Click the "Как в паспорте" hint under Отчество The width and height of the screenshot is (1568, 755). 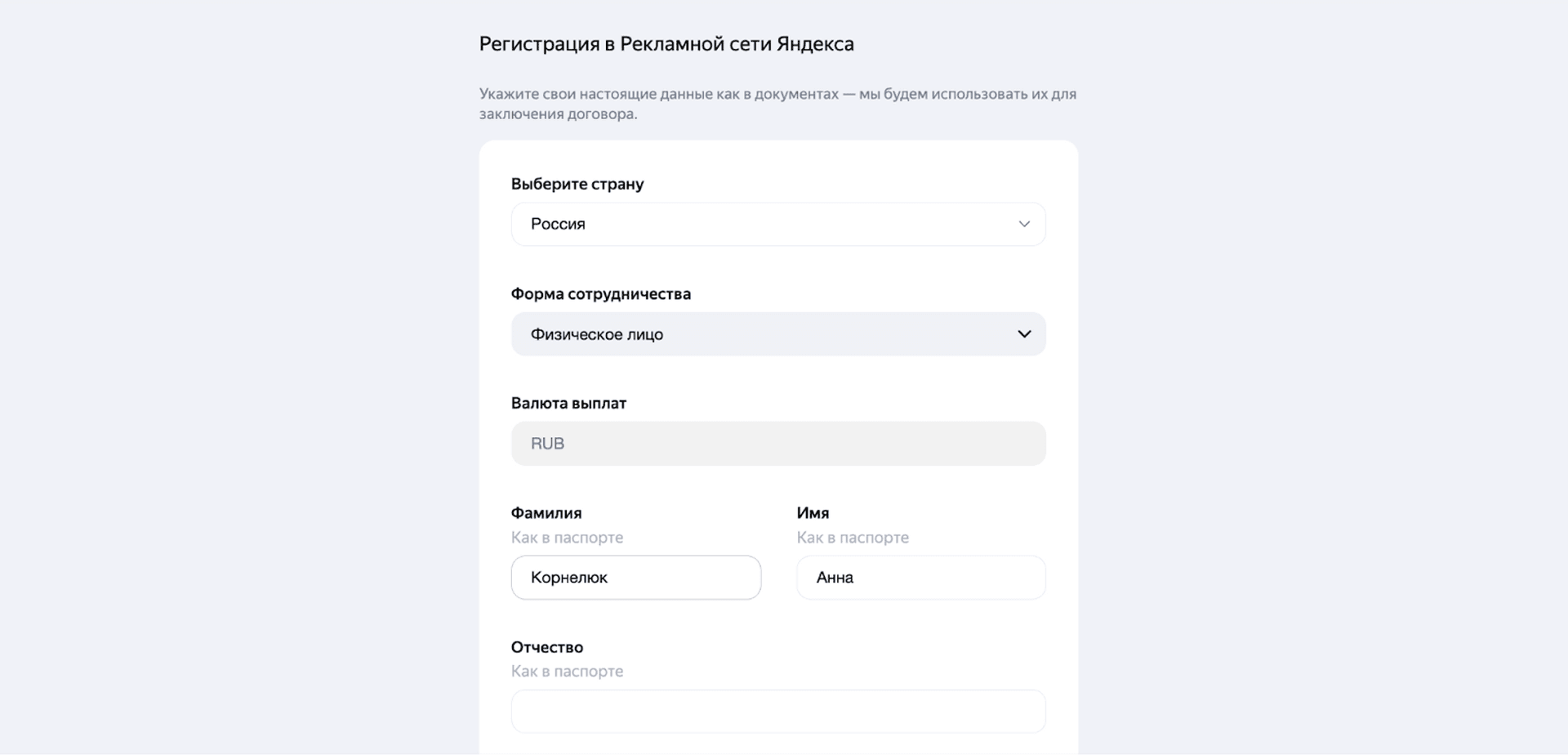pos(567,672)
